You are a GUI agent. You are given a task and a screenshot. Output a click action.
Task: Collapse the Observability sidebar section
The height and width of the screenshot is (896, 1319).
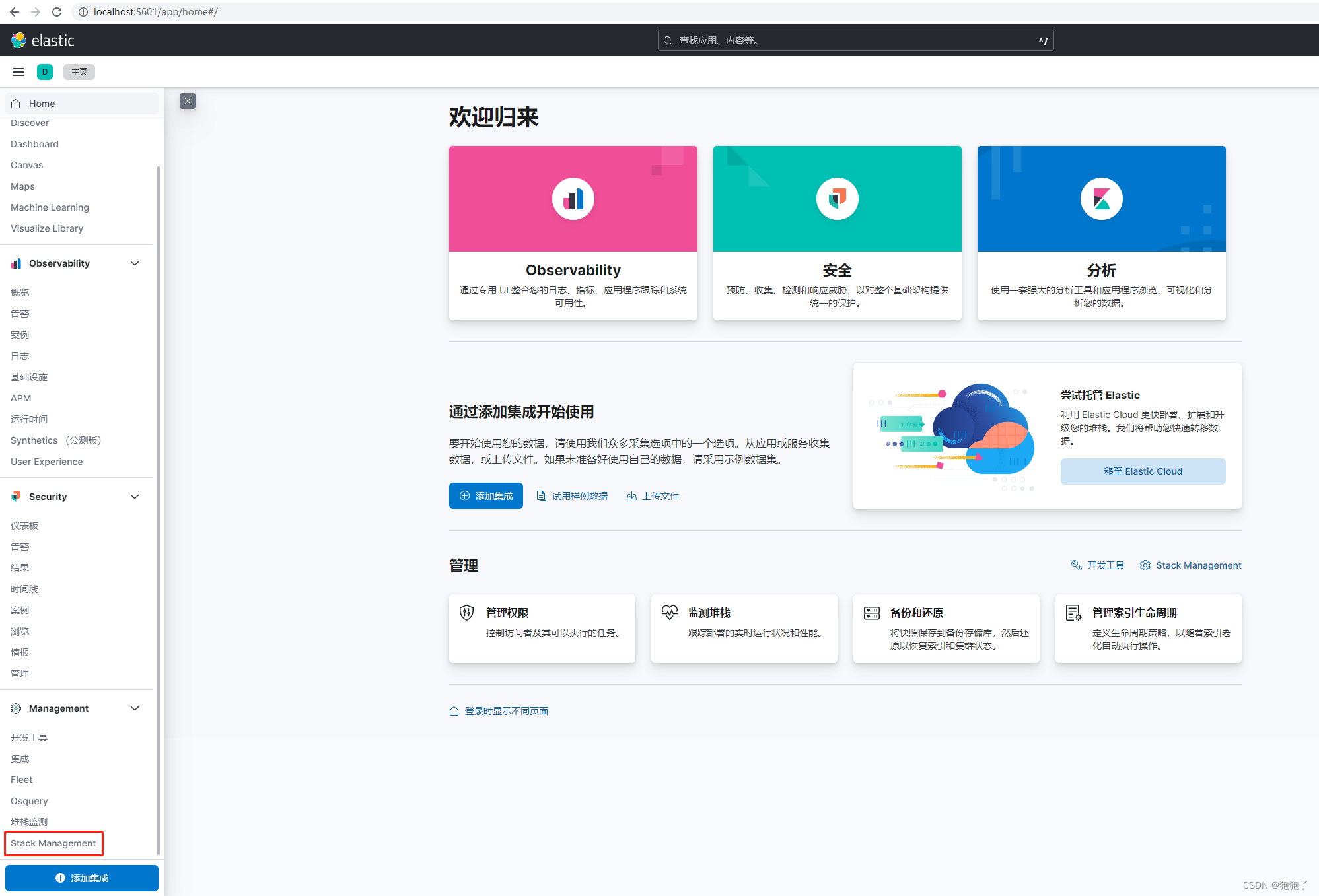[x=135, y=263]
